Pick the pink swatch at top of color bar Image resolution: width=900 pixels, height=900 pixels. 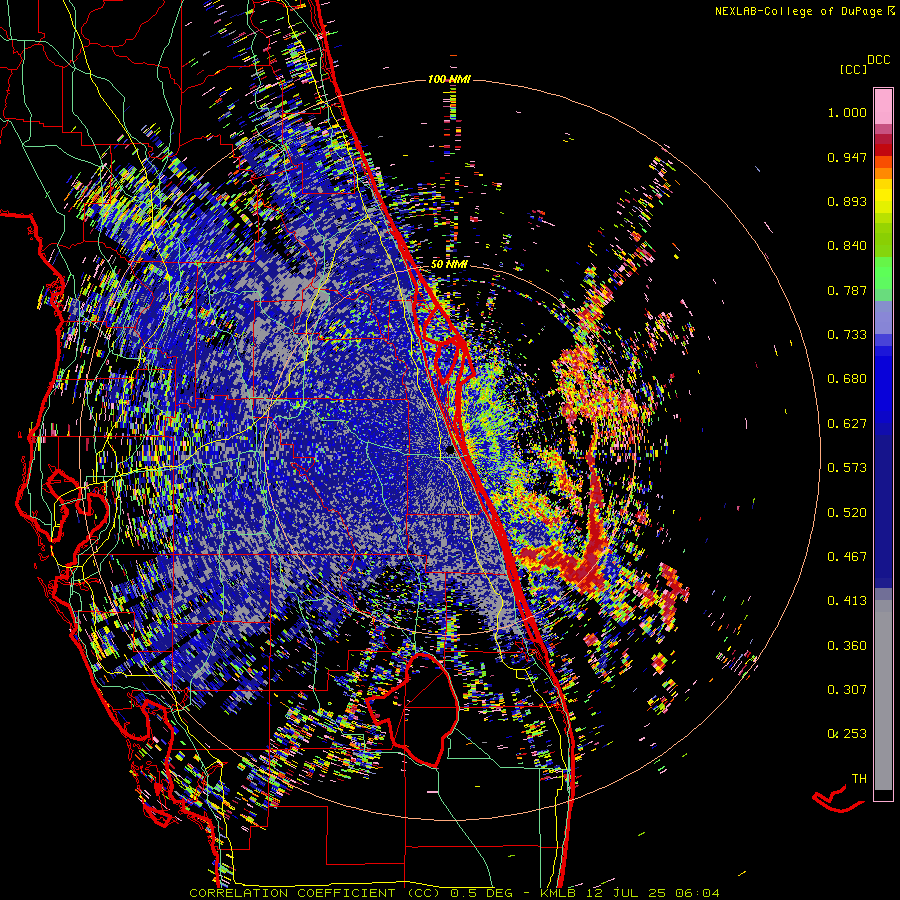[883, 107]
